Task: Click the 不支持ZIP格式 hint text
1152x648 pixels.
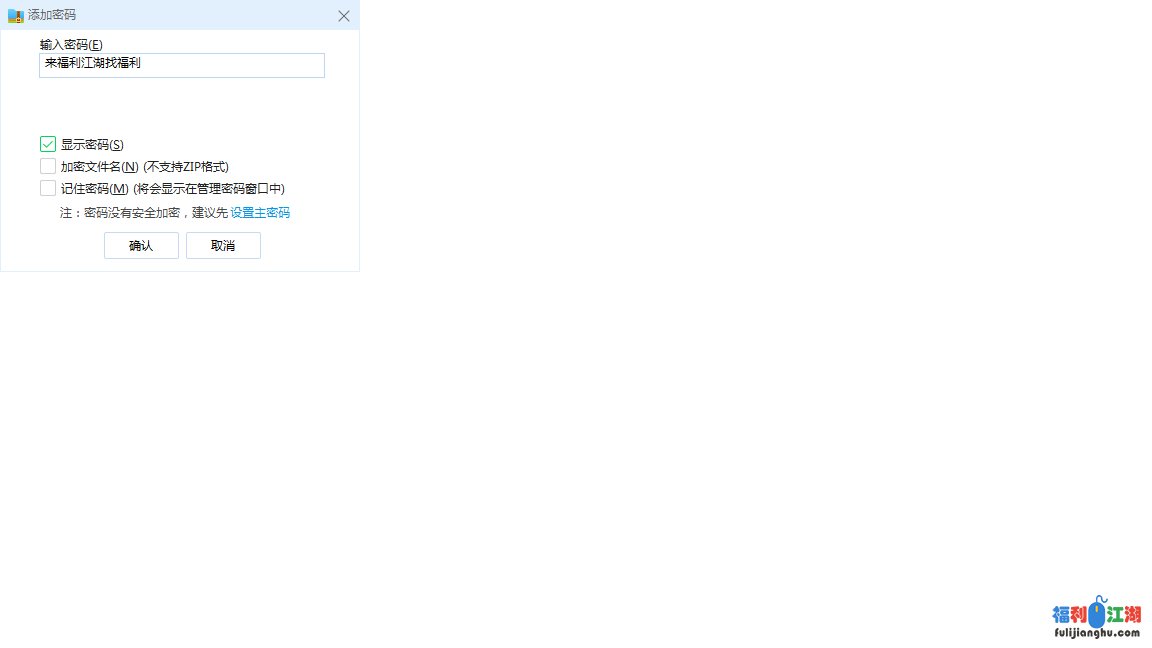Action: point(186,167)
